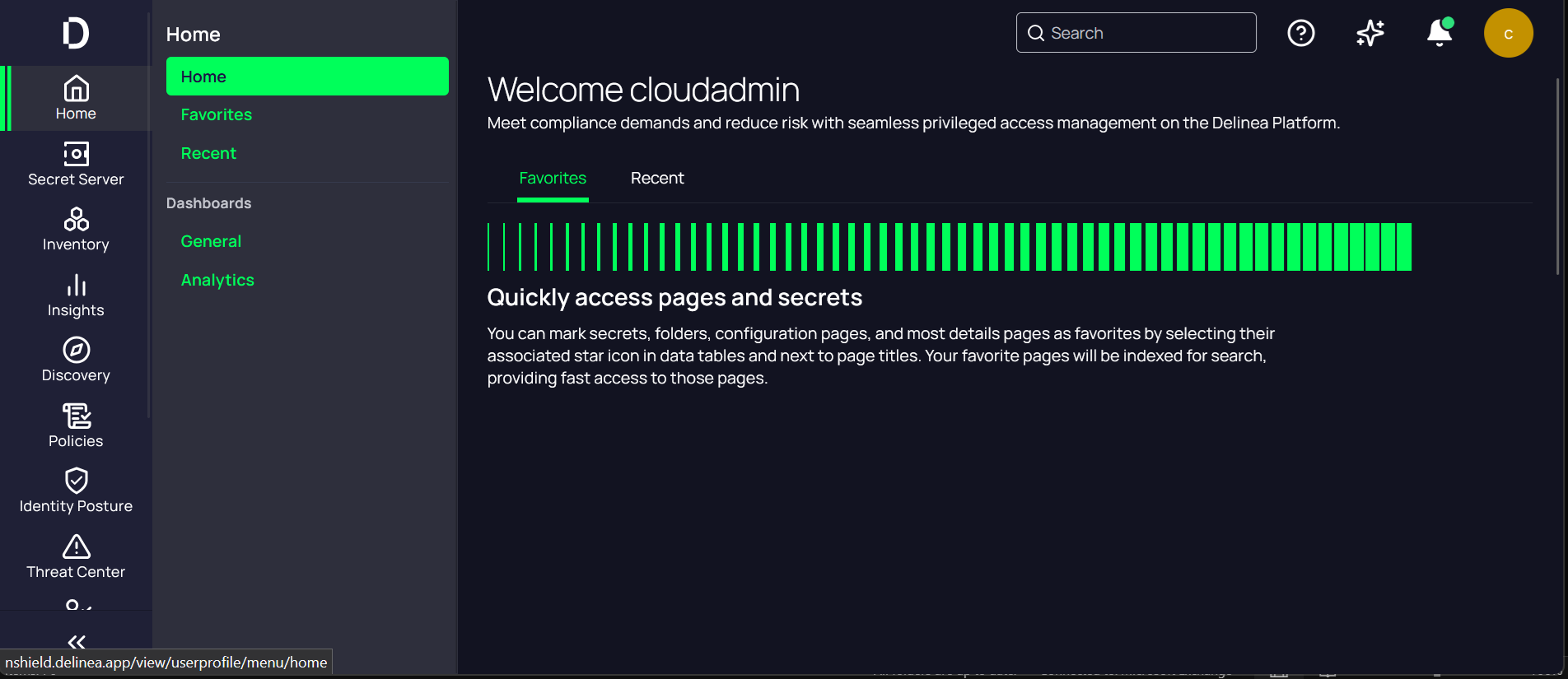The image size is (1568, 679).
Task: Open the General dashboard
Action: pyautogui.click(x=211, y=241)
